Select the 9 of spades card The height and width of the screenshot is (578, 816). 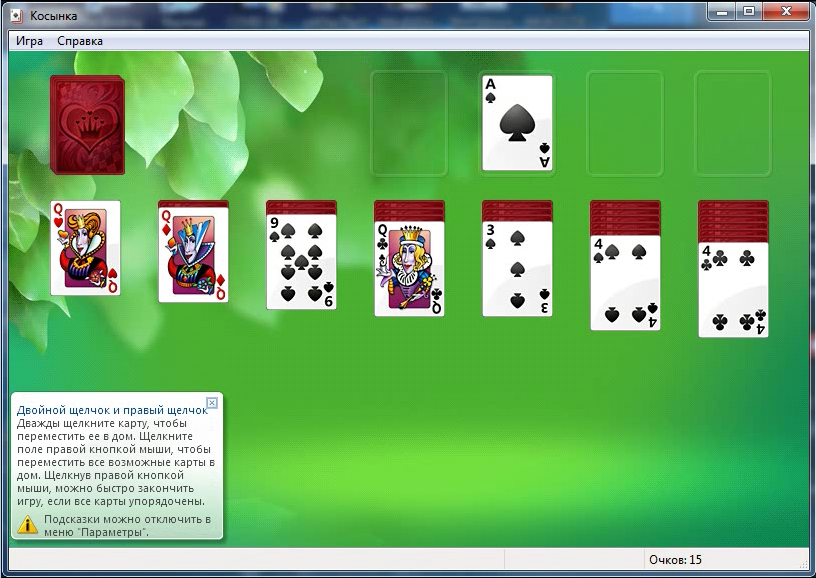(301, 262)
